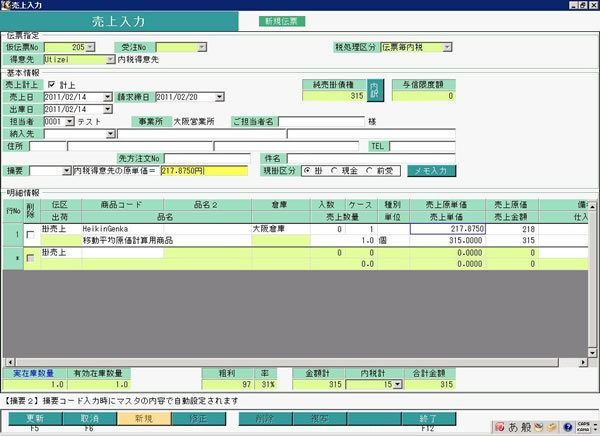Select the 現金 radio option
The width and height of the screenshot is (600, 436).
[x=334, y=171]
